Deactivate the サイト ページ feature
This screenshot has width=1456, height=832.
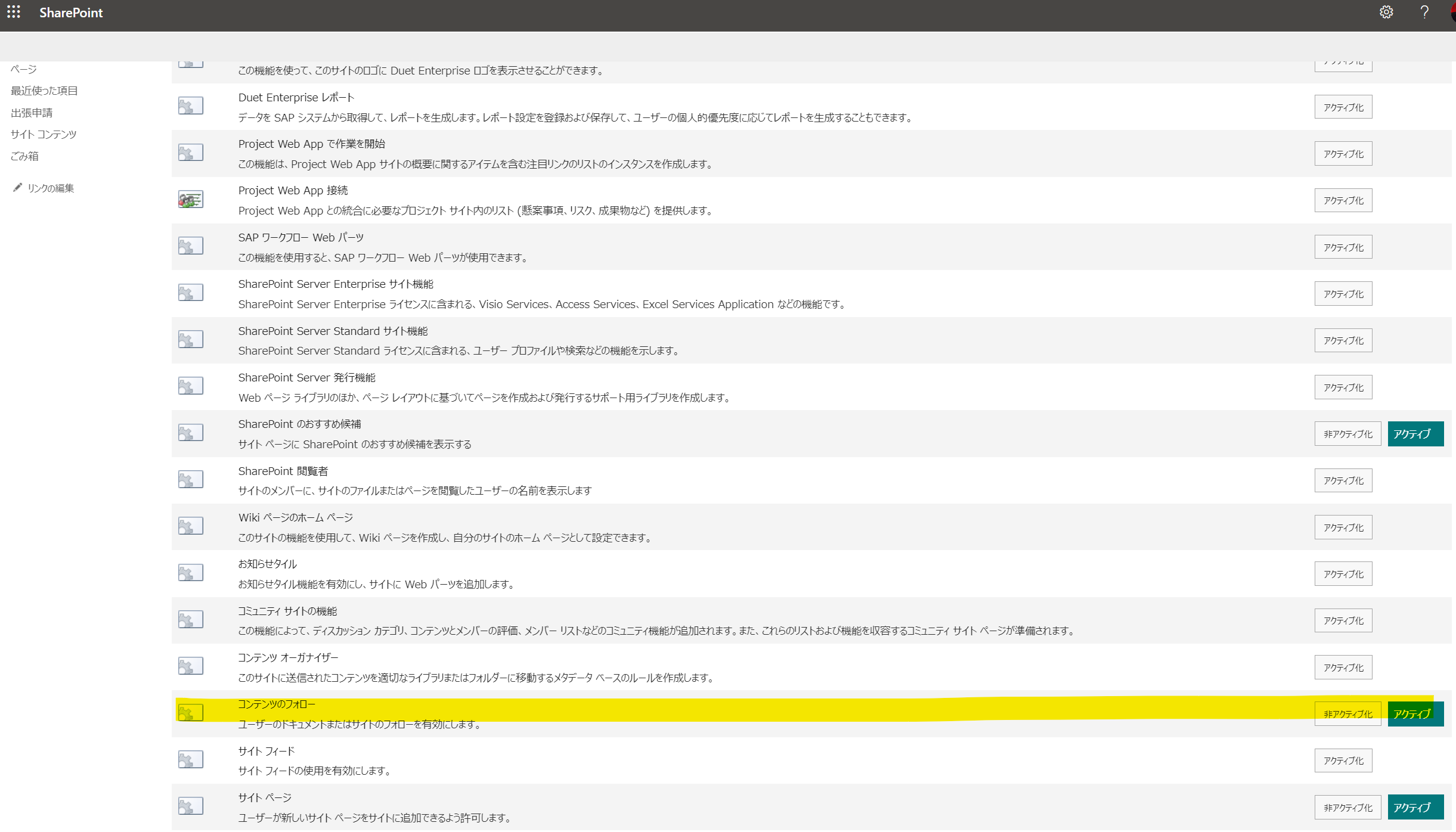click(x=1347, y=808)
